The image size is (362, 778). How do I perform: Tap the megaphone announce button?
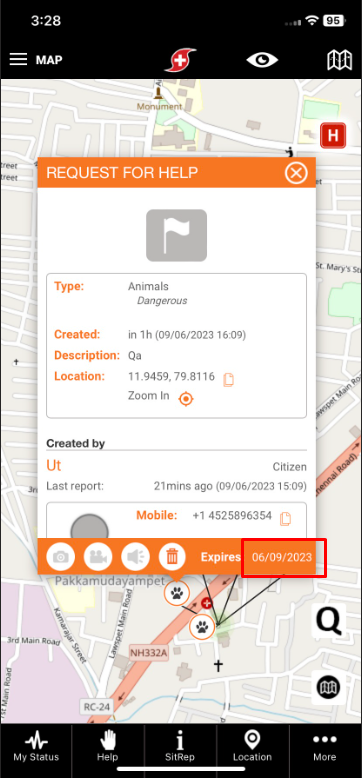pos(135,557)
